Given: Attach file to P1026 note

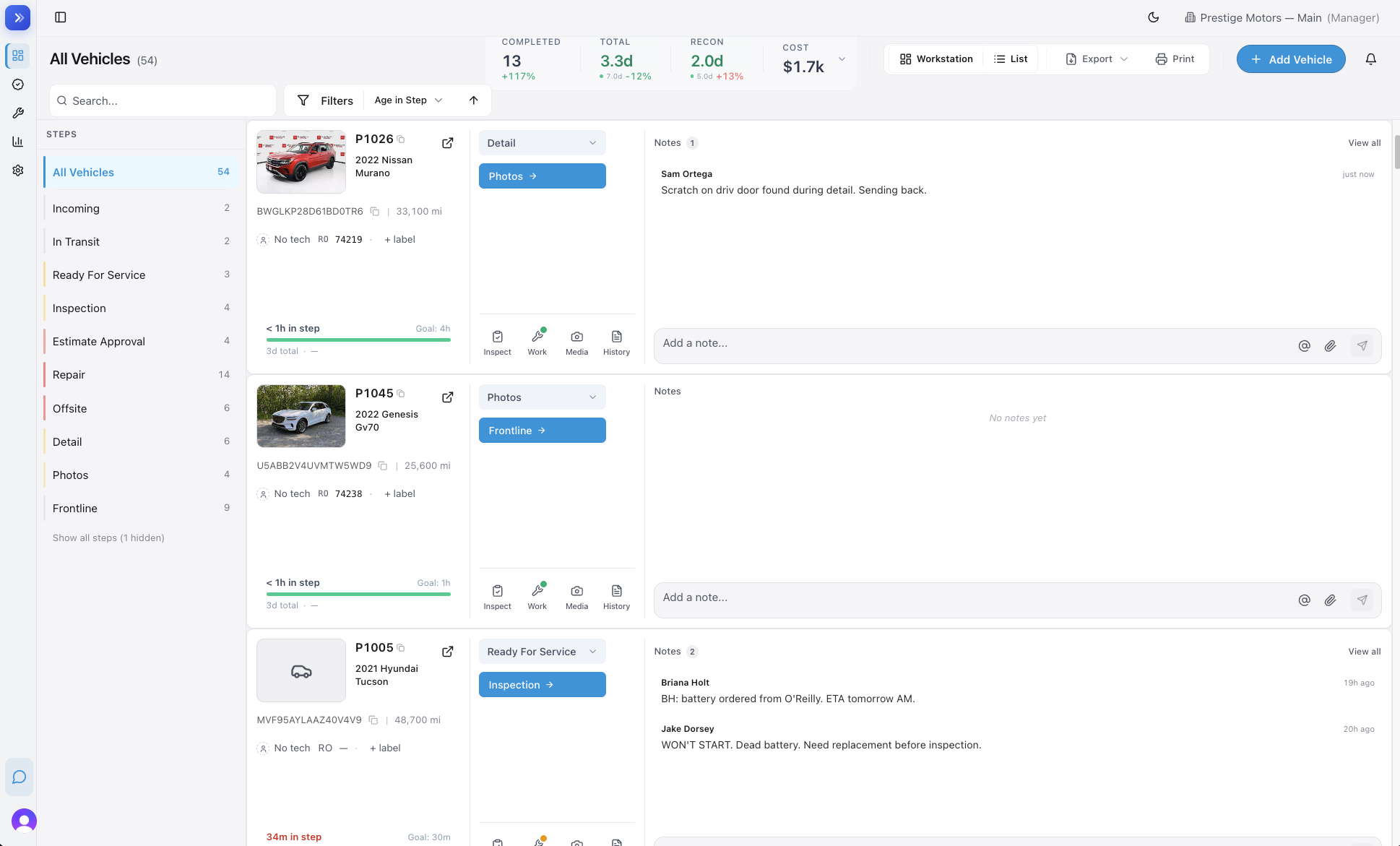Looking at the screenshot, I should pyautogui.click(x=1331, y=346).
